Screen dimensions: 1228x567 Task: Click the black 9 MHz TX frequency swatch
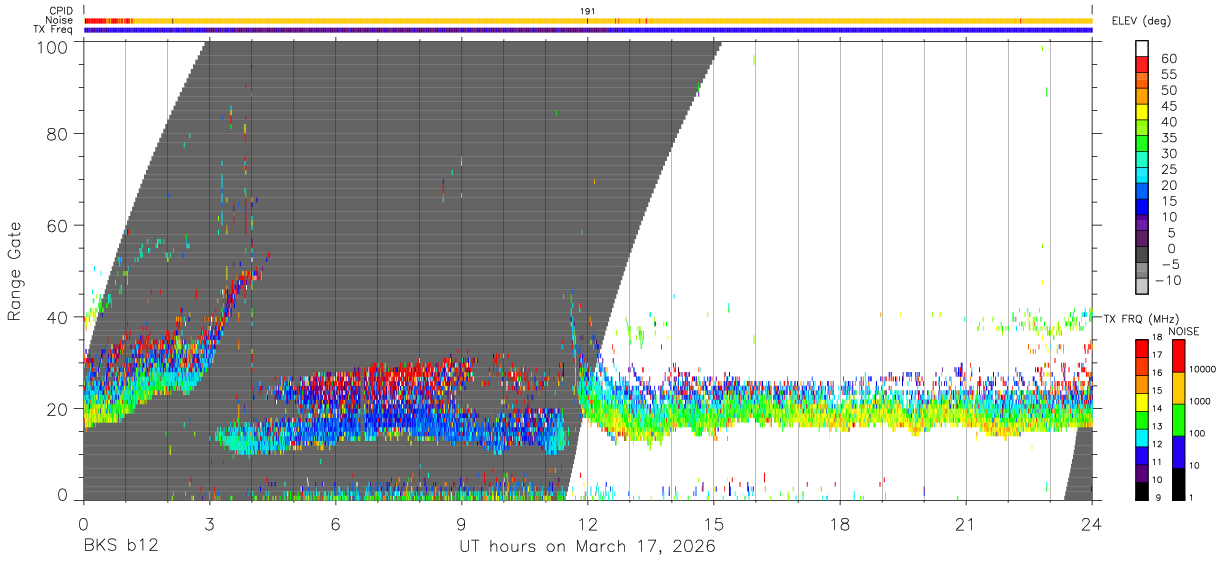(x=1142, y=492)
